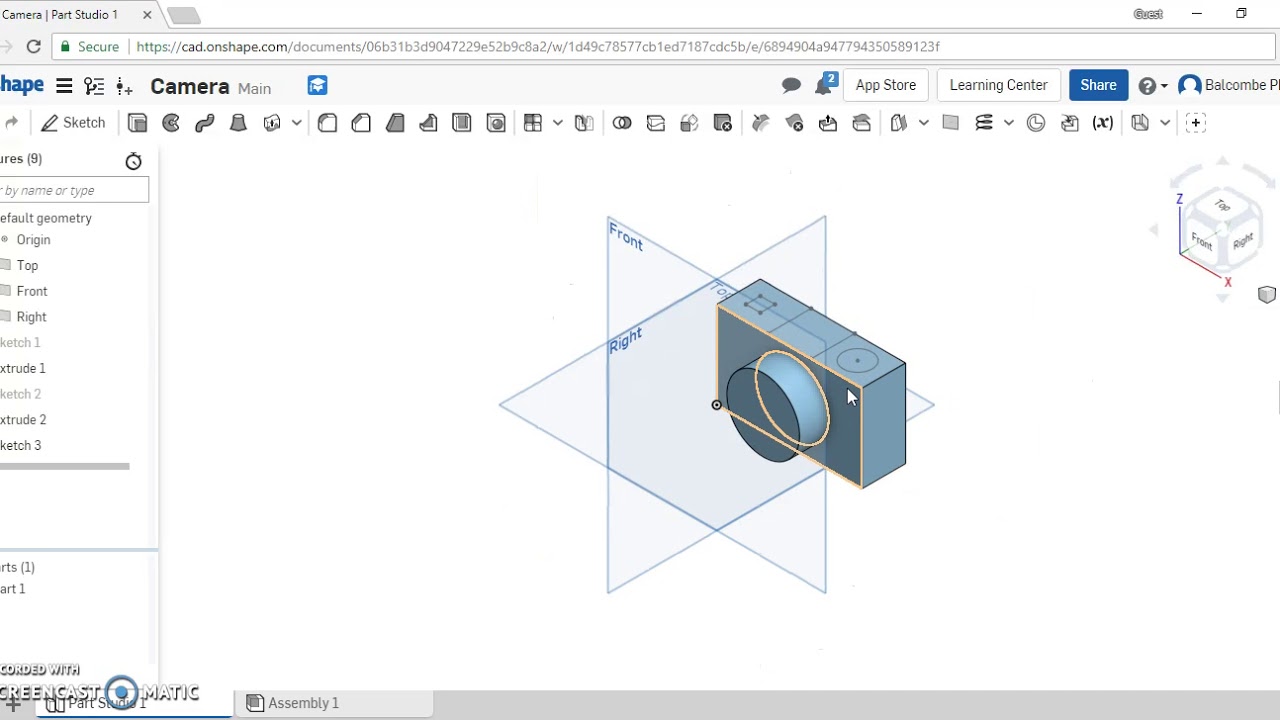Select the Delete part tool
The height and width of the screenshot is (720, 1280).
point(723,123)
